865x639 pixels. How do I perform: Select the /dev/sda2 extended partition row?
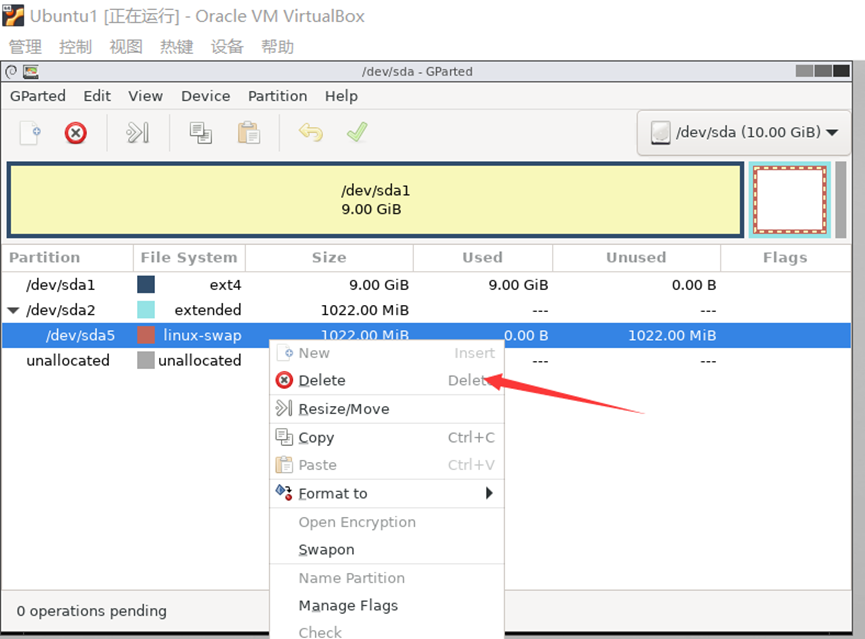[426, 310]
